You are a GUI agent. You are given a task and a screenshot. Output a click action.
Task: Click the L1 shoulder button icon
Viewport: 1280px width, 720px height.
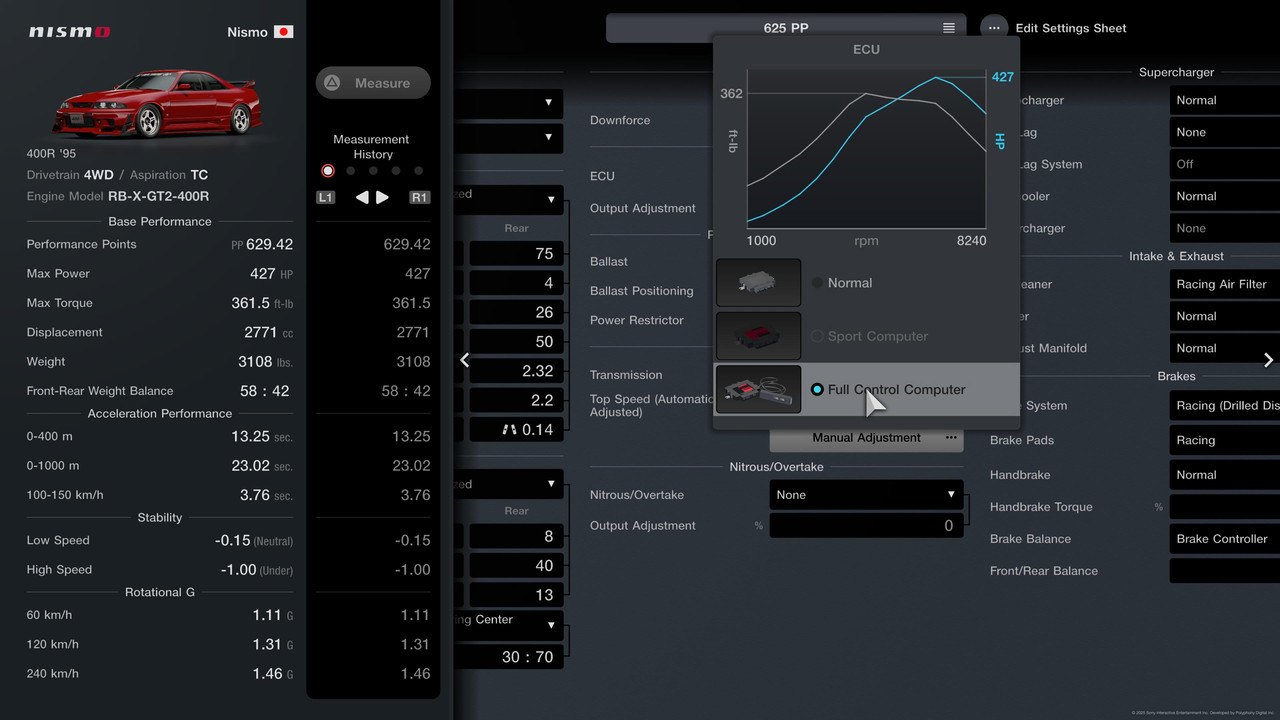point(326,198)
